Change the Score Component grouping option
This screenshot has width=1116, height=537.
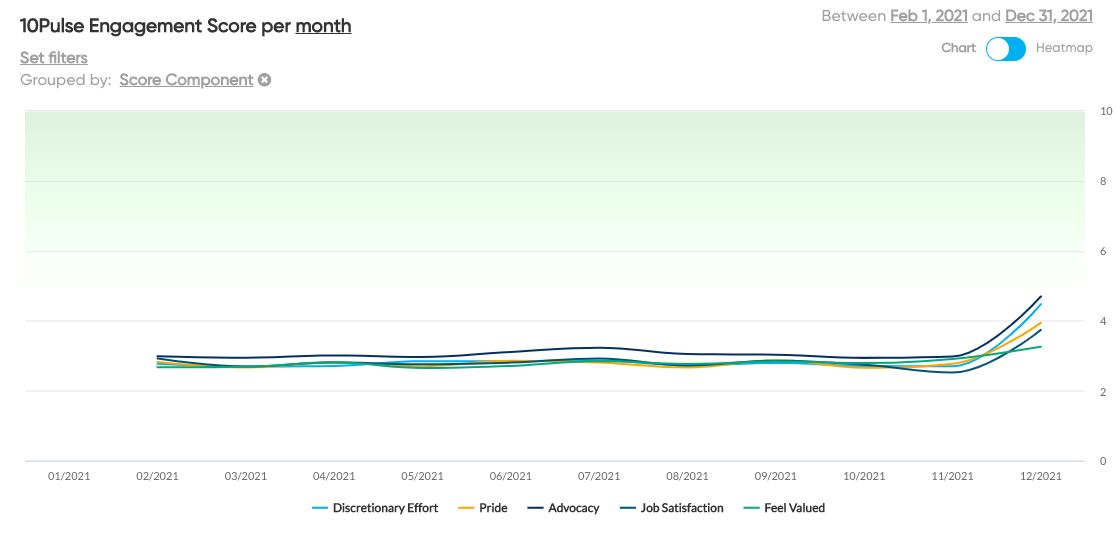(186, 80)
